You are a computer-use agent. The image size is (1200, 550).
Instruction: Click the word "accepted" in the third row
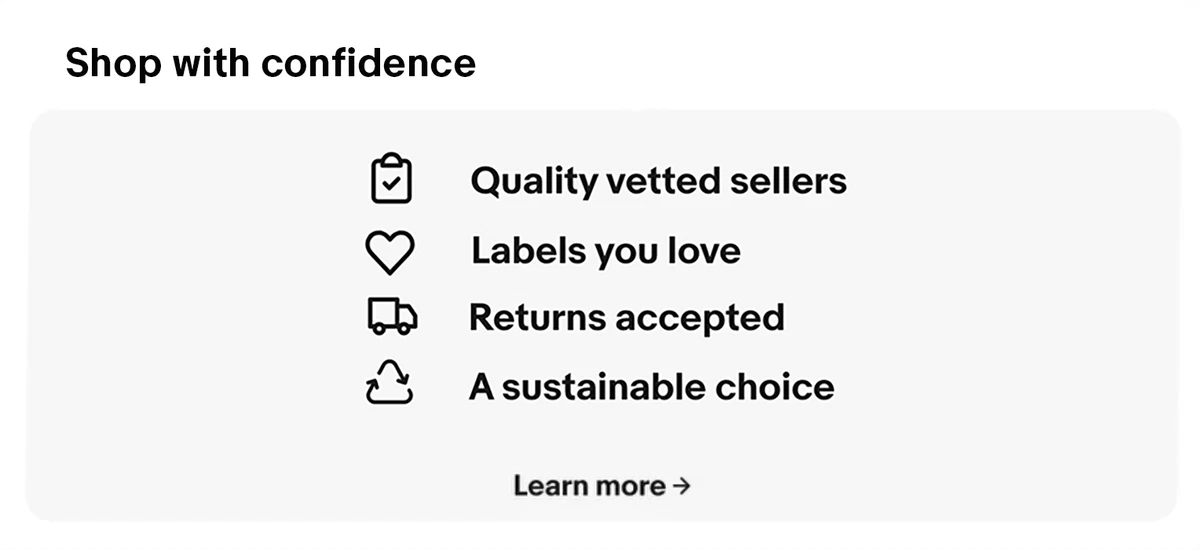coord(700,318)
